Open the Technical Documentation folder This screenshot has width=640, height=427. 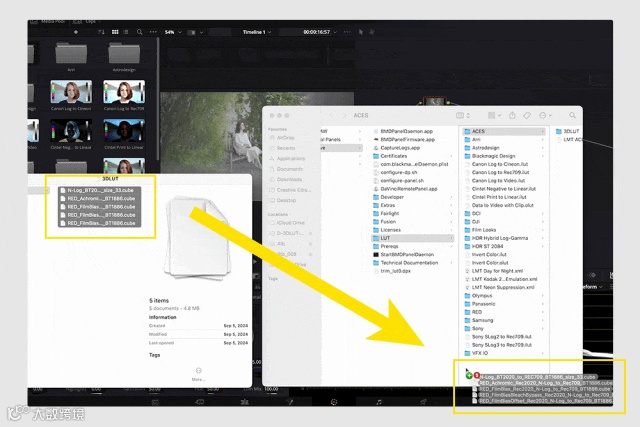point(405,263)
